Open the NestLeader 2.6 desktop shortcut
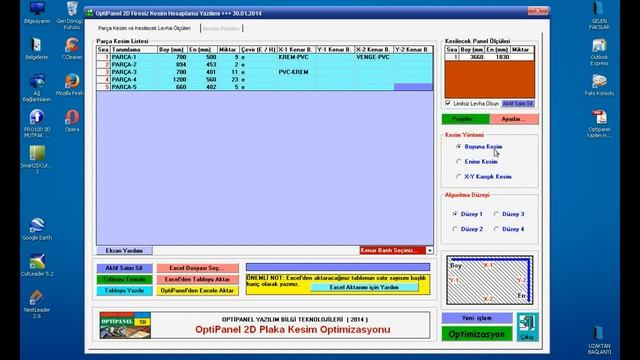The width and height of the screenshot is (640, 360). 37,304
